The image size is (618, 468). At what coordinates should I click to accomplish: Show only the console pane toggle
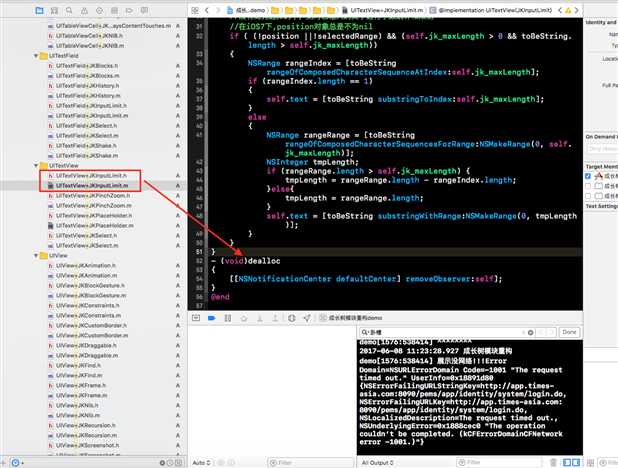pyautogui.click(x=576, y=462)
